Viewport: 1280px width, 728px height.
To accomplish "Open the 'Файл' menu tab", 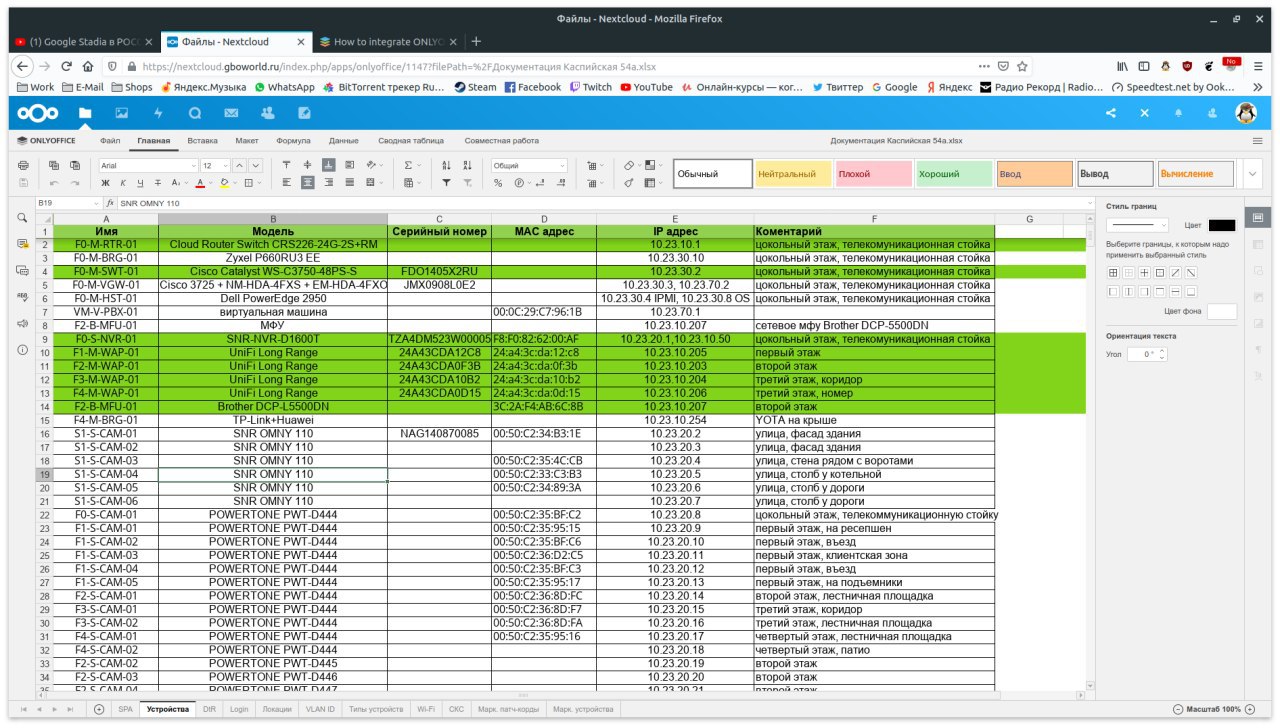I will pos(110,141).
